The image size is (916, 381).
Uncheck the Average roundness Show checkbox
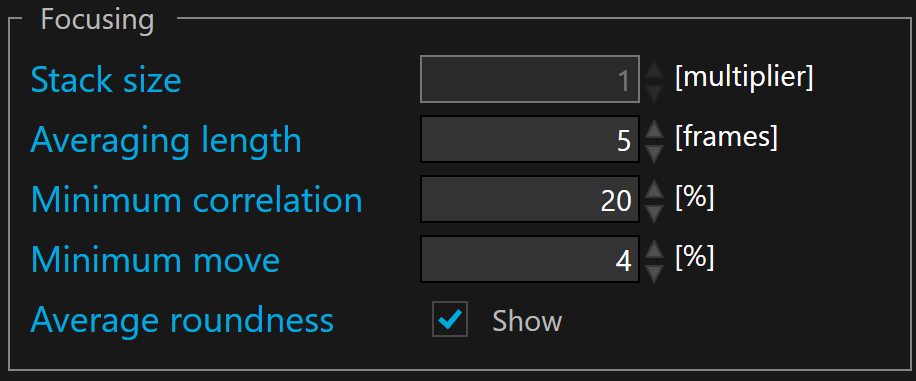coord(450,319)
